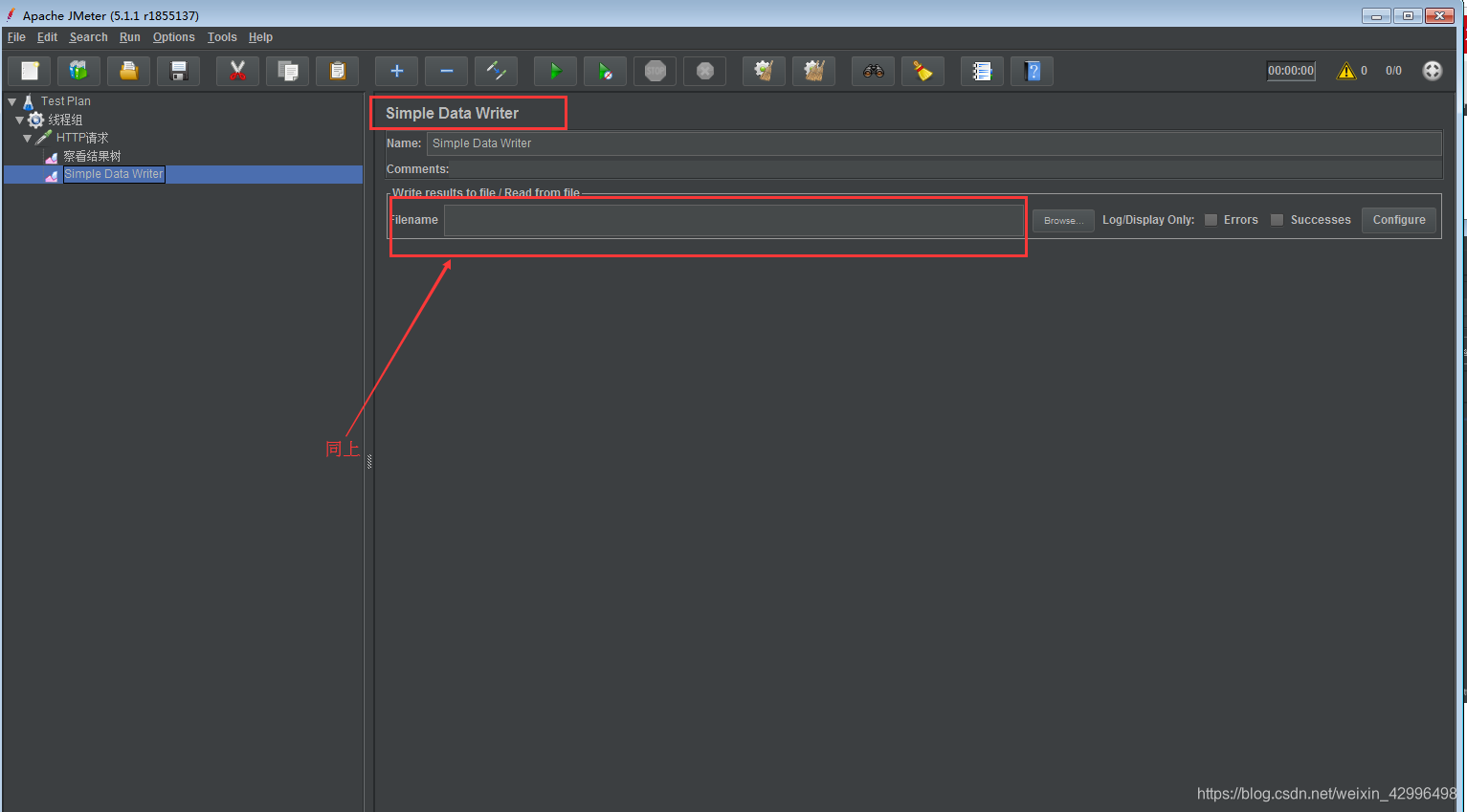Click the warning triangle log icon
The image size is (1467, 812).
1346,71
